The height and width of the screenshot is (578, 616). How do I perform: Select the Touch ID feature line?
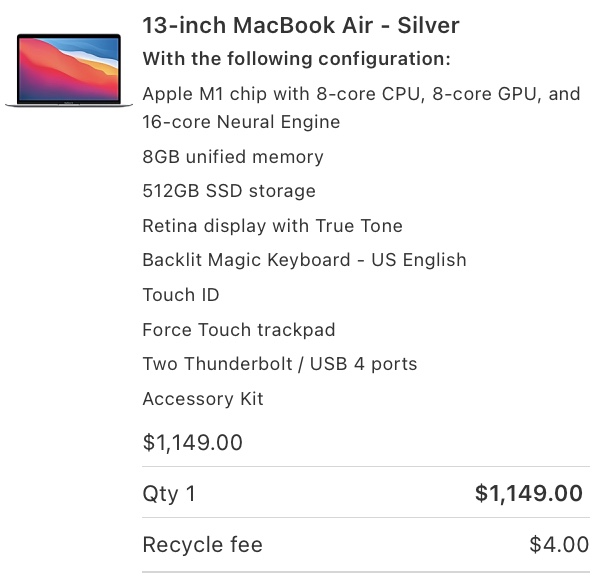pos(181,295)
